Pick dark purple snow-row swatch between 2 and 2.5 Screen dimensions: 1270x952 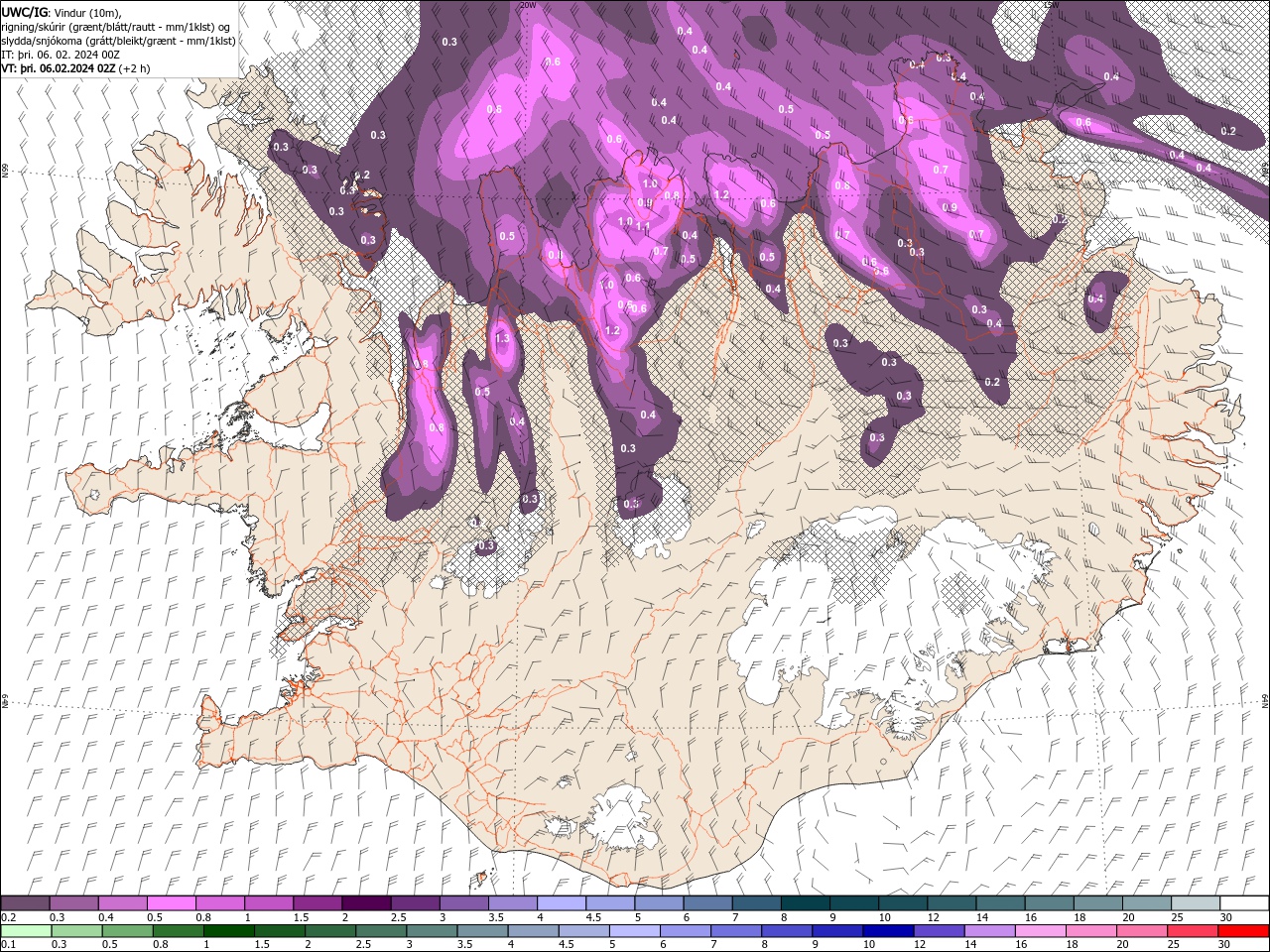click(366, 902)
